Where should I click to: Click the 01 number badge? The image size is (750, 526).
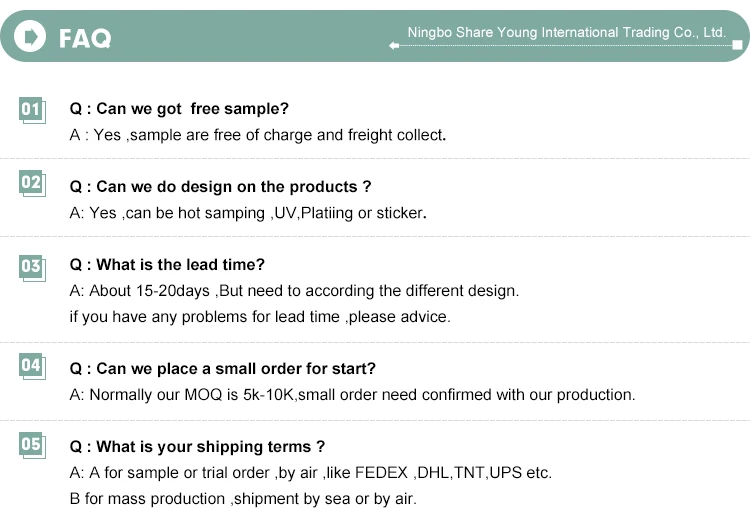point(31,109)
